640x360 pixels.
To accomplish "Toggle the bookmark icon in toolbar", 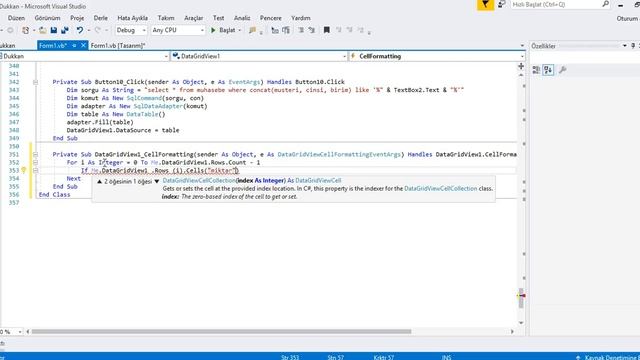I will pyautogui.click(x=327, y=30).
